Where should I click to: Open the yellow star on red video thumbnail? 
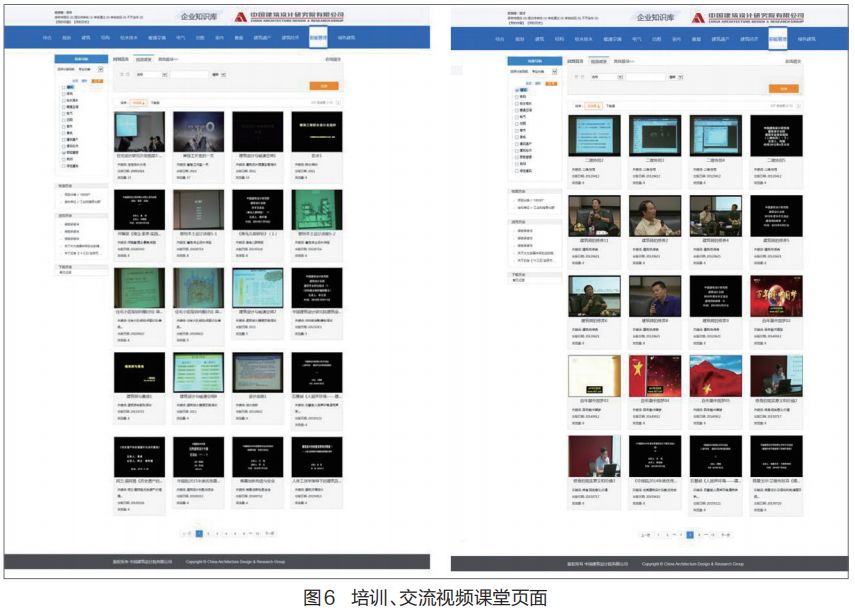point(654,376)
